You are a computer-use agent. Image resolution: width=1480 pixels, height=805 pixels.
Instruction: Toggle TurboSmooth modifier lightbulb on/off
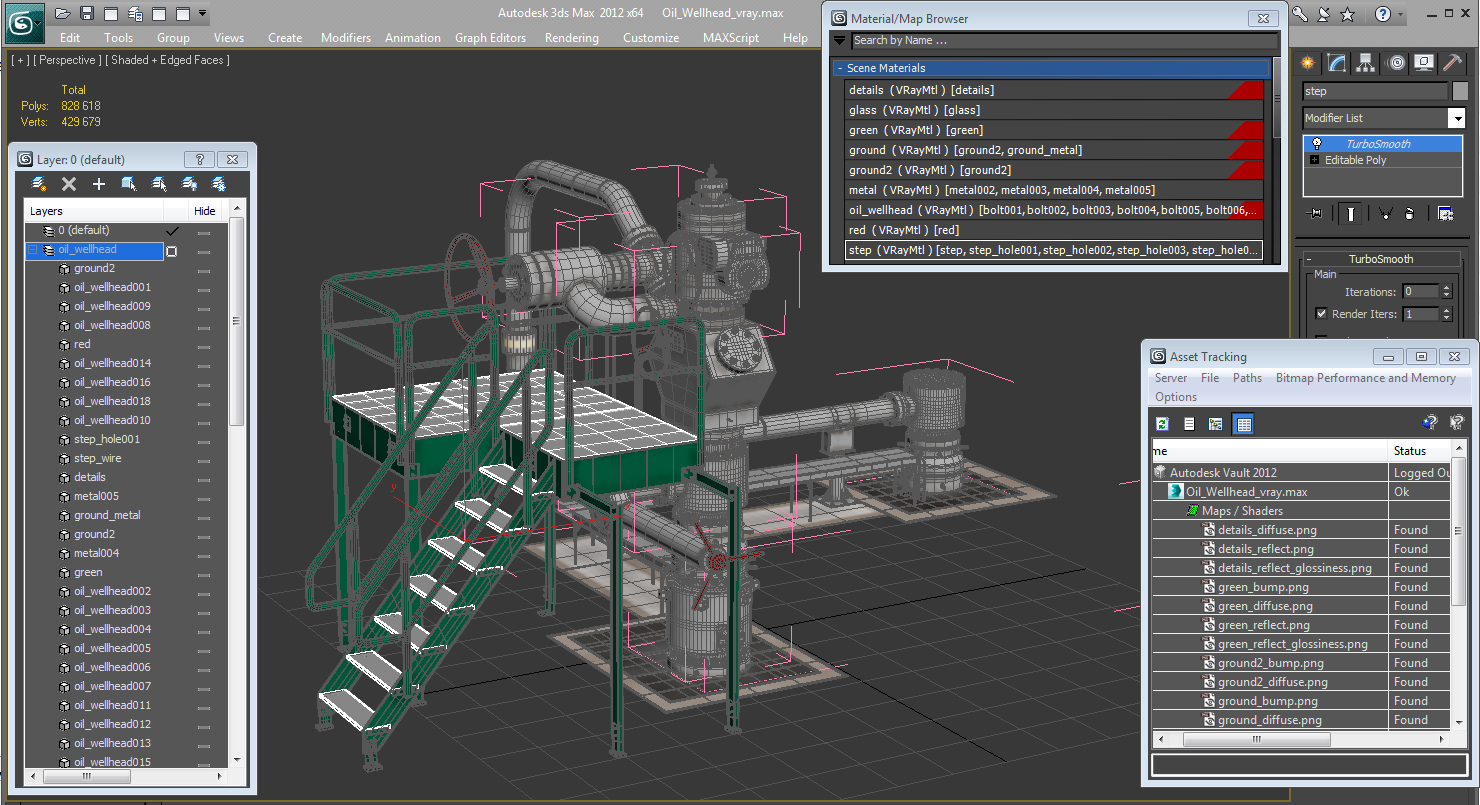[1318, 144]
